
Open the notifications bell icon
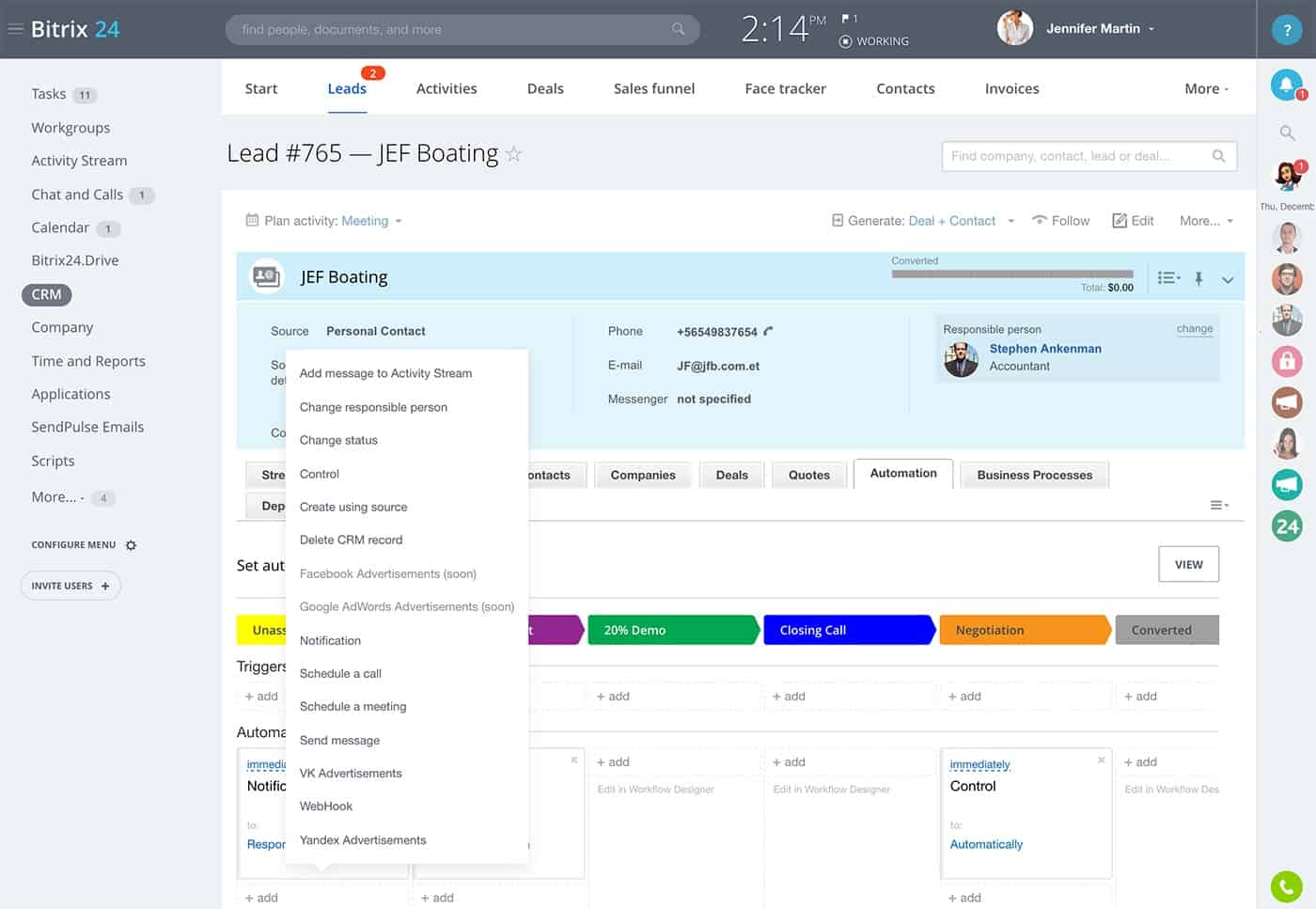[x=1286, y=85]
